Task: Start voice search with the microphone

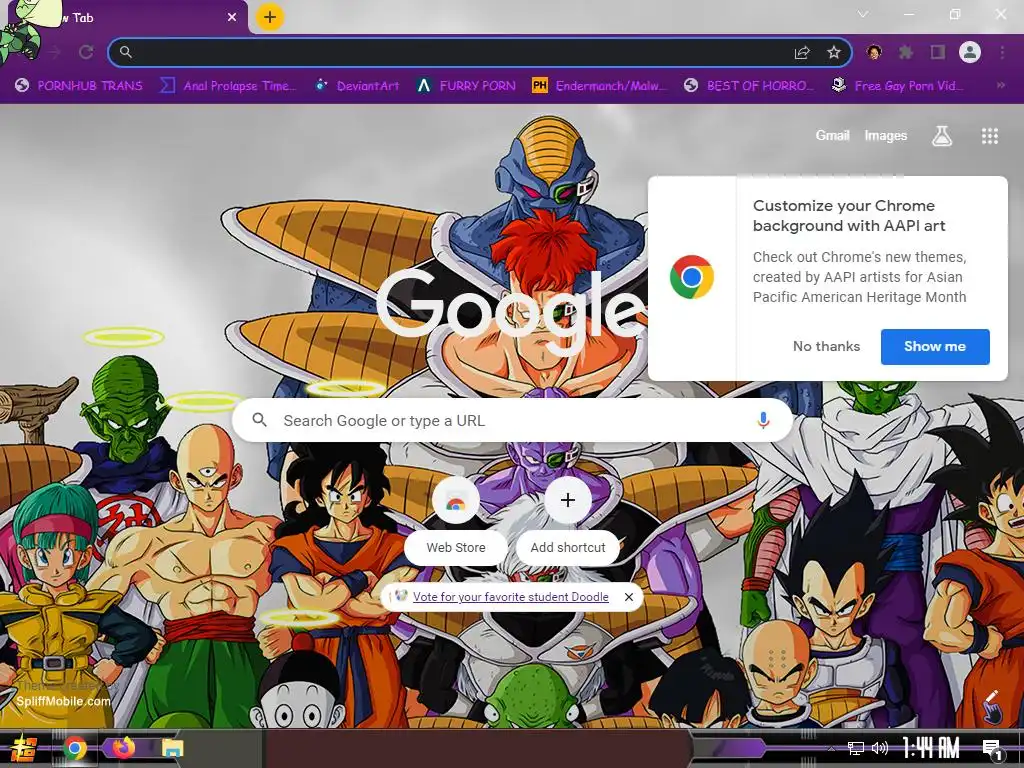Action: pos(763,421)
